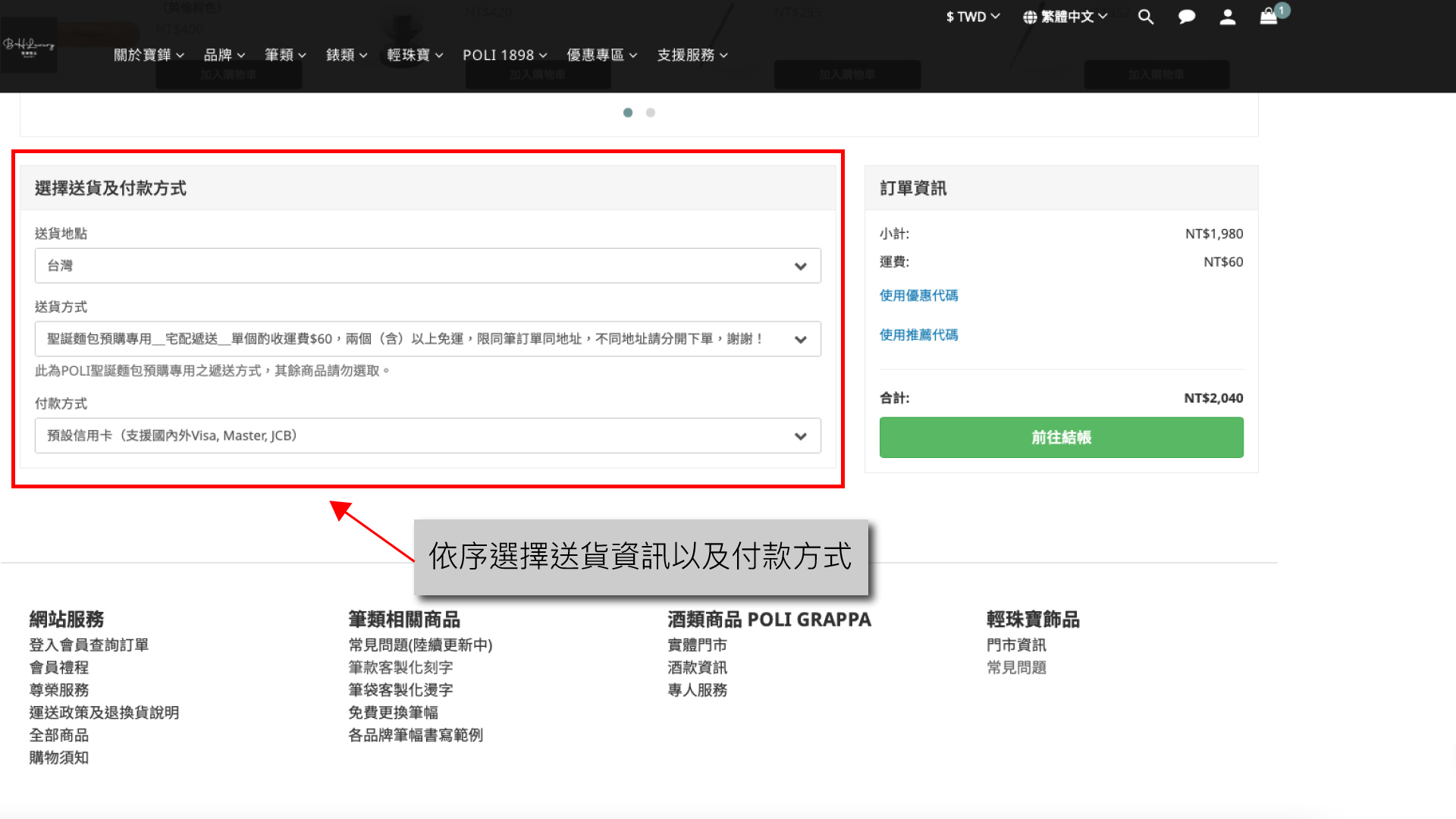Expand the 送貨地點 台灣 dropdown
Viewport: 1456px width, 819px height.
428,266
